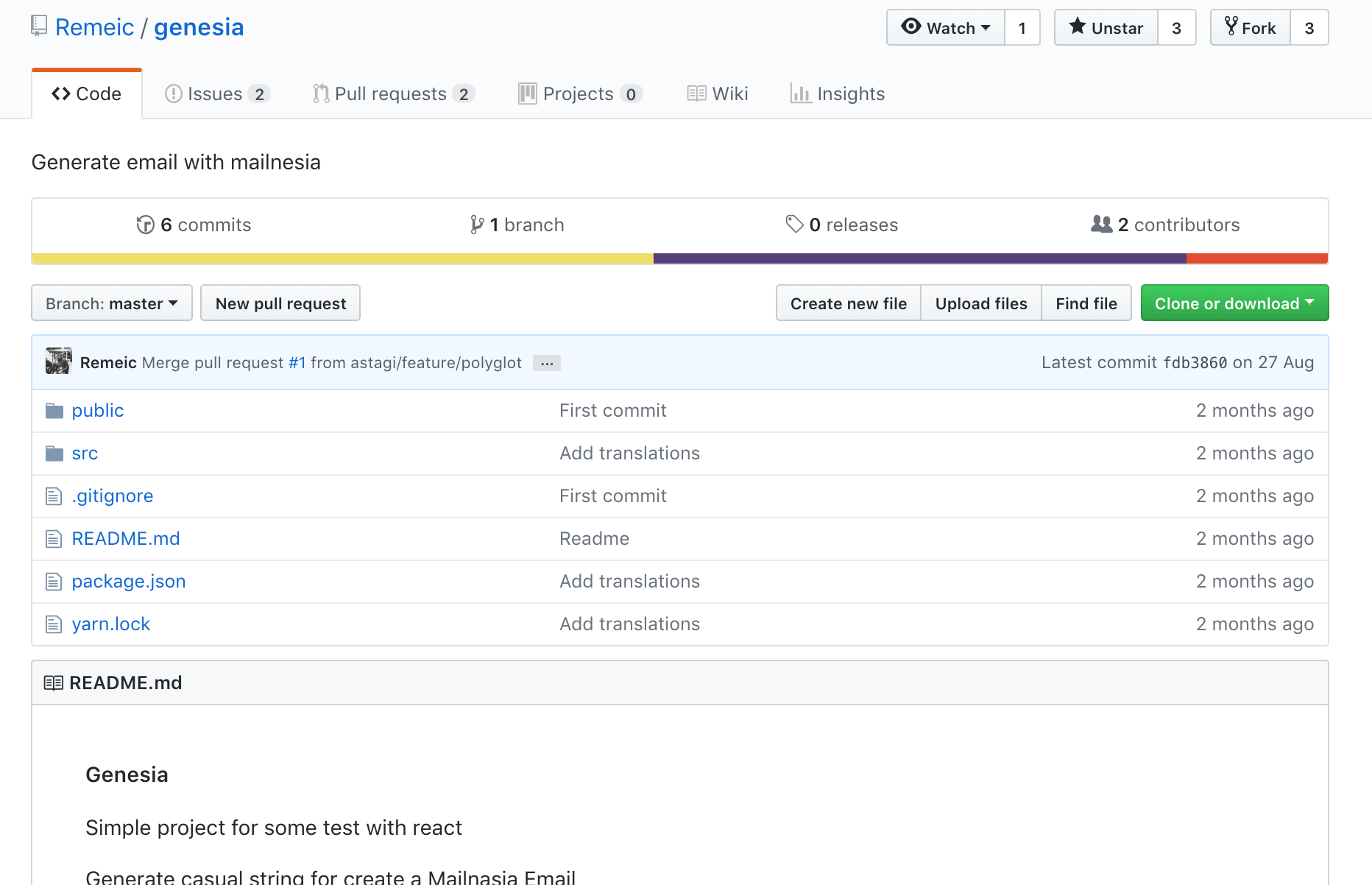Click the Issues tab exclamation icon
Screen dimensions: 1372x885
pyautogui.click(x=173, y=94)
